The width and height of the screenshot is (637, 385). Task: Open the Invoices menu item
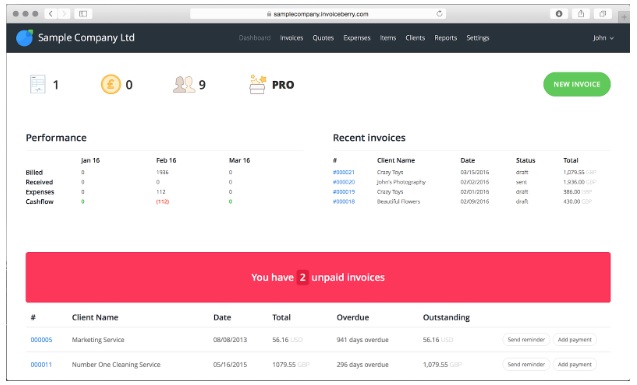[x=291, y=38]
